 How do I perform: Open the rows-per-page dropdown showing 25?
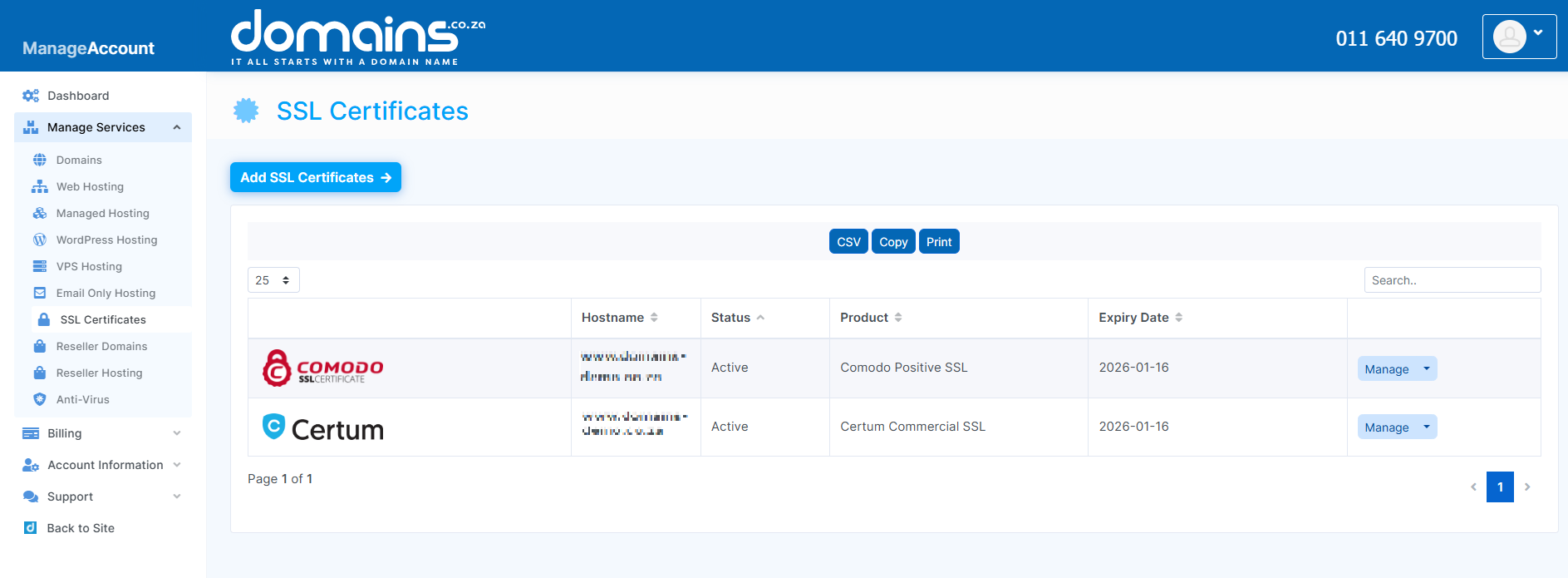(273, 280)
